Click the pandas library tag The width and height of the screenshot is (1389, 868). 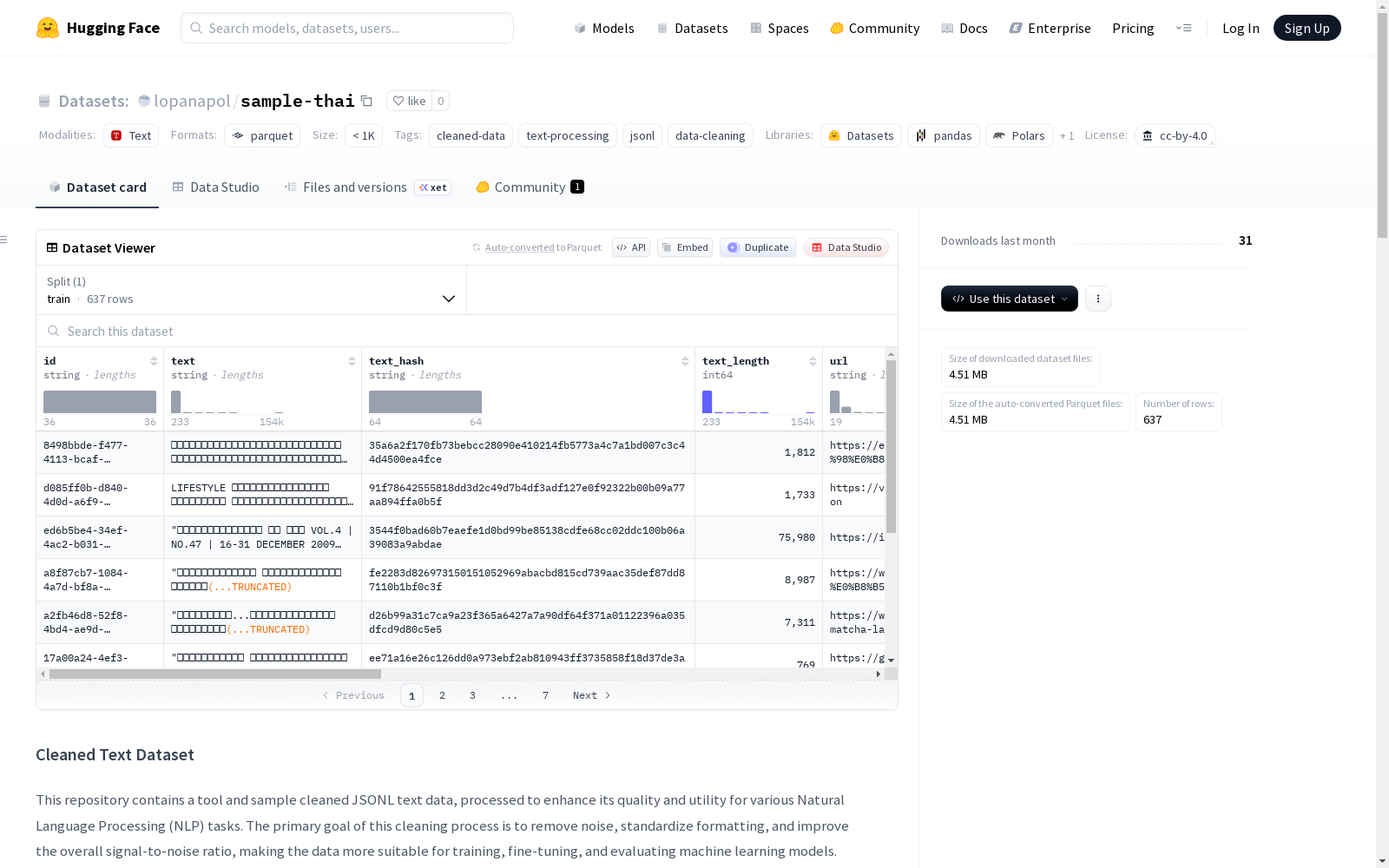pos(944,135)
